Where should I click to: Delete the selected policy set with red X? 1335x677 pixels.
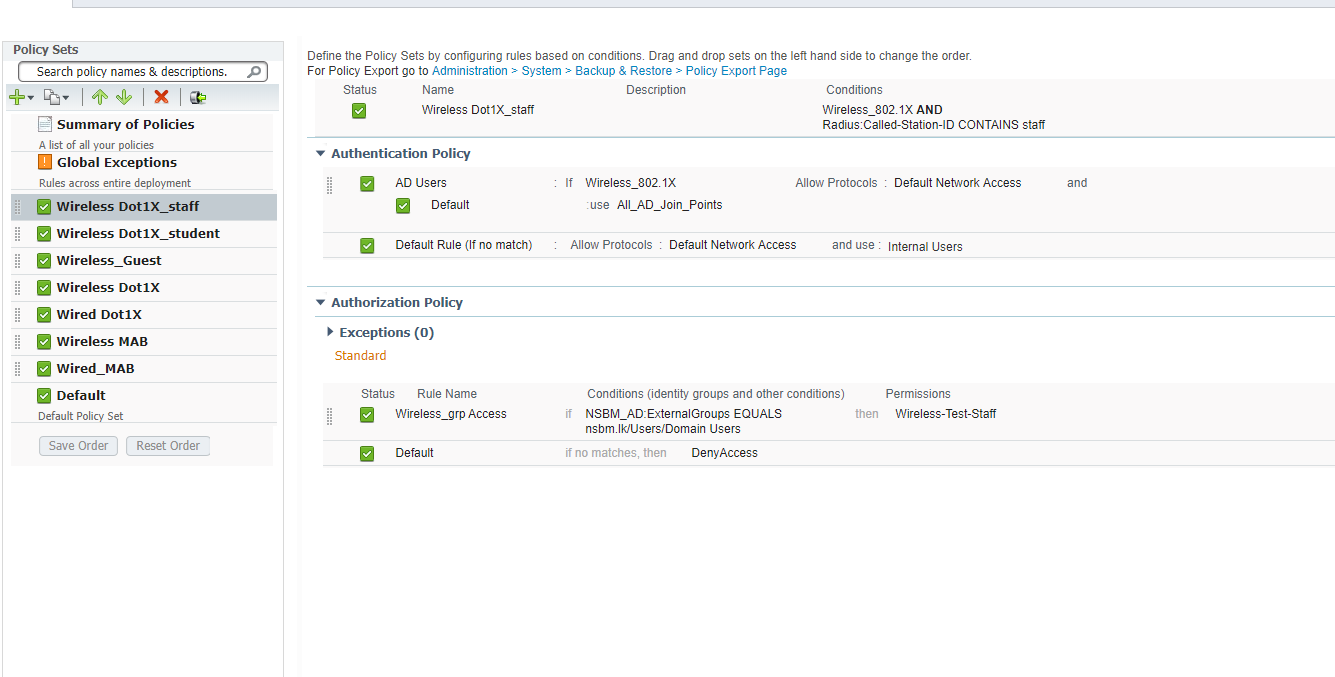point(162,96)
